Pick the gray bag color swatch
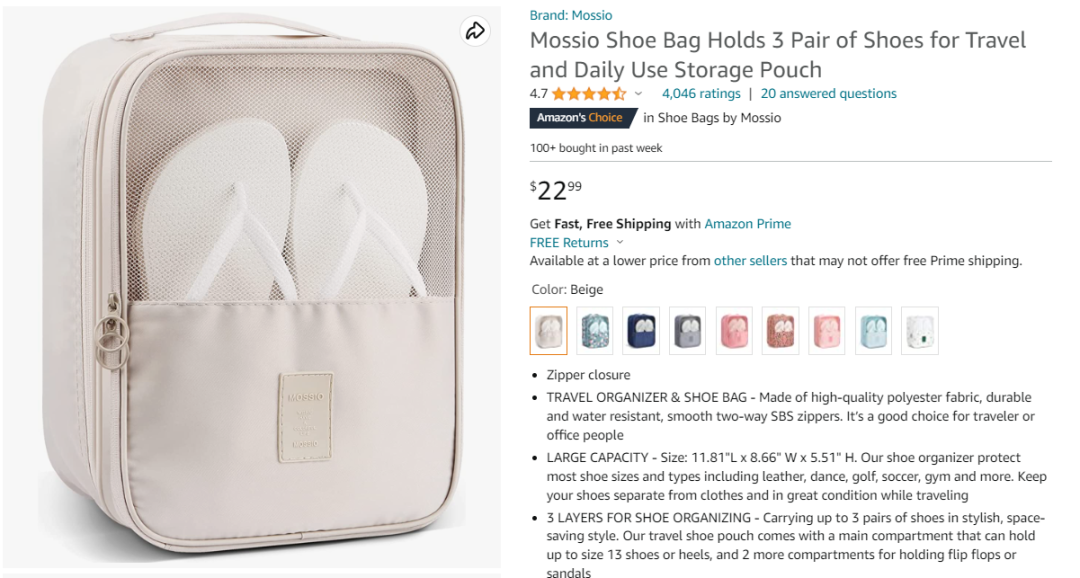This screenshot has height=578, width=1080. click(x=688, y=331)
